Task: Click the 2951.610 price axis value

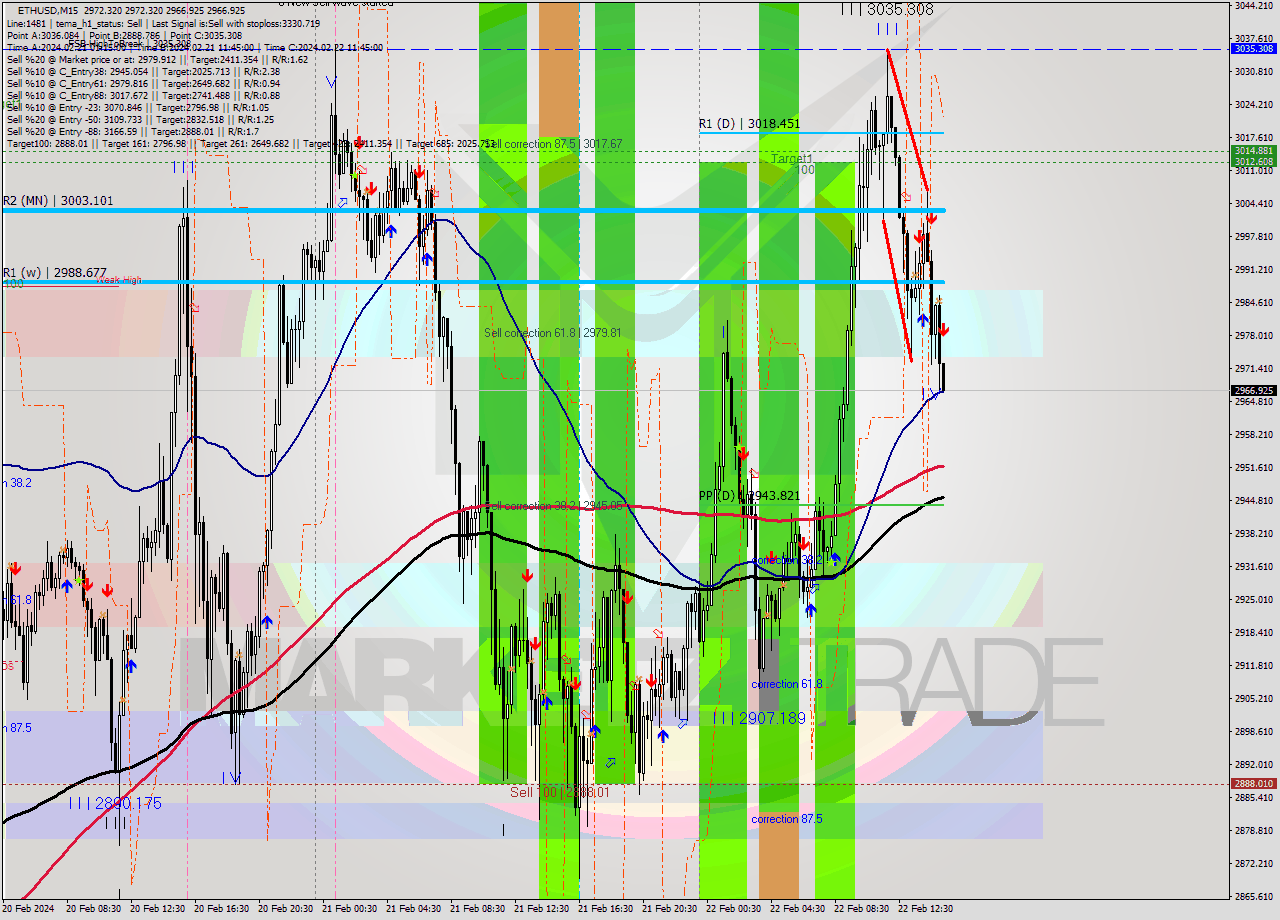Action: pos(1254,467)
